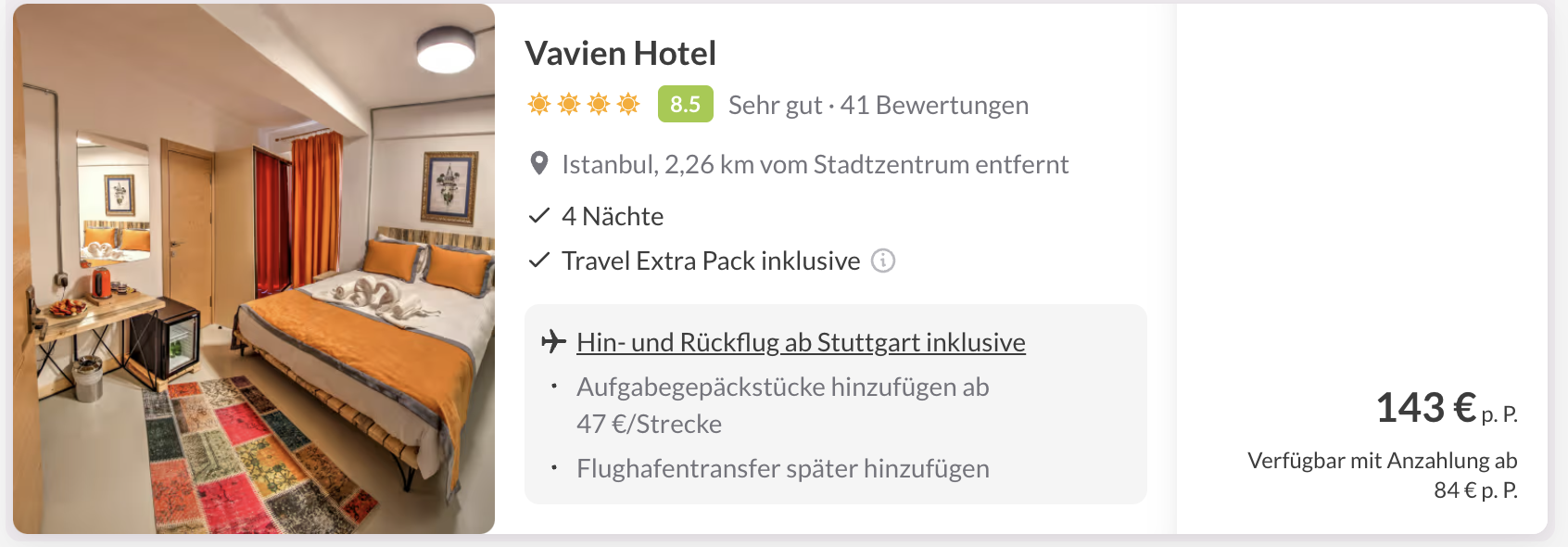
Task: Click the Travel Extra Pack inklusive text
Action: tap(711, 261)
